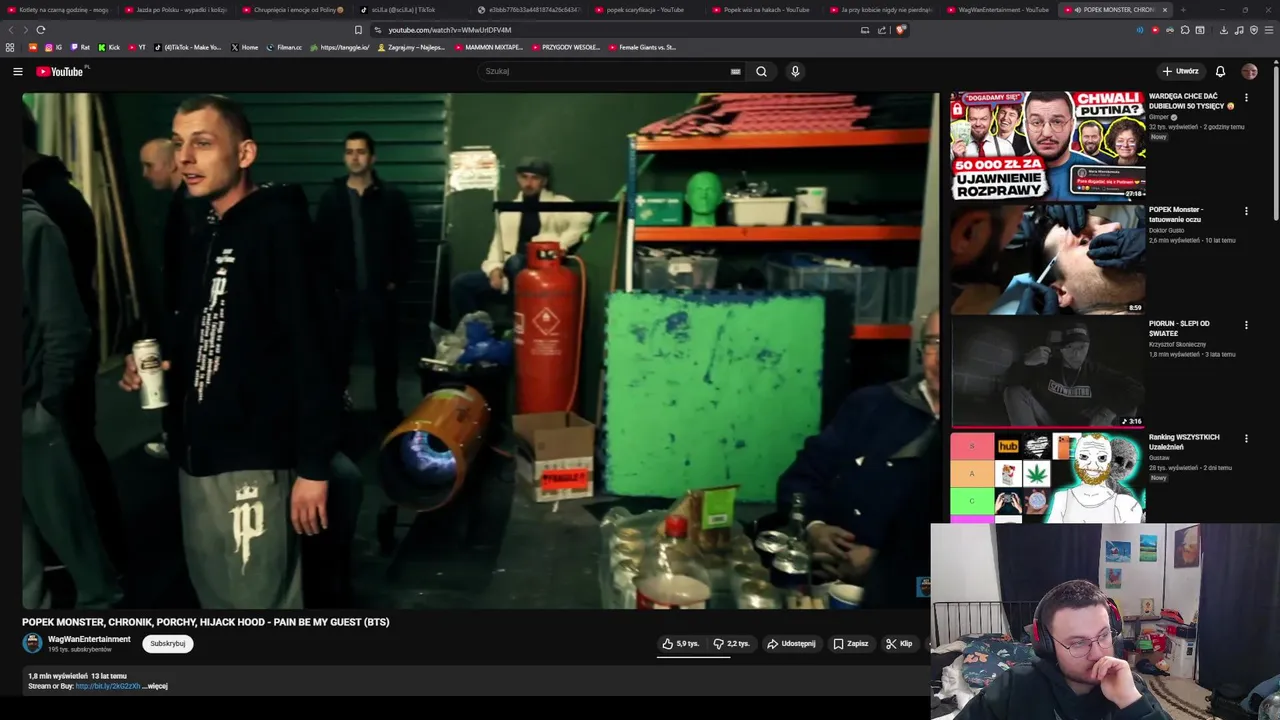Subscribe using the Subskrybuj button
Screen dimensions: 1280x720
click(167, 644)
